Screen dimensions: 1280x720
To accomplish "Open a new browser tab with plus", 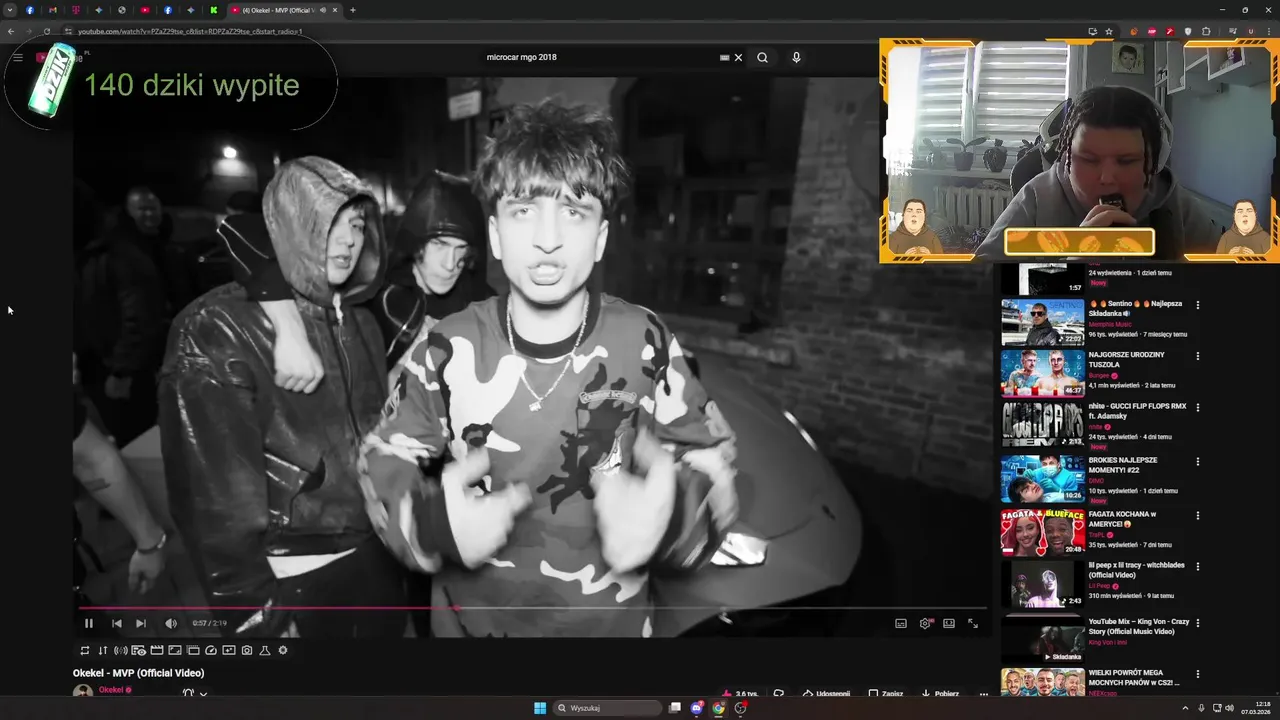I will point(352,10).
